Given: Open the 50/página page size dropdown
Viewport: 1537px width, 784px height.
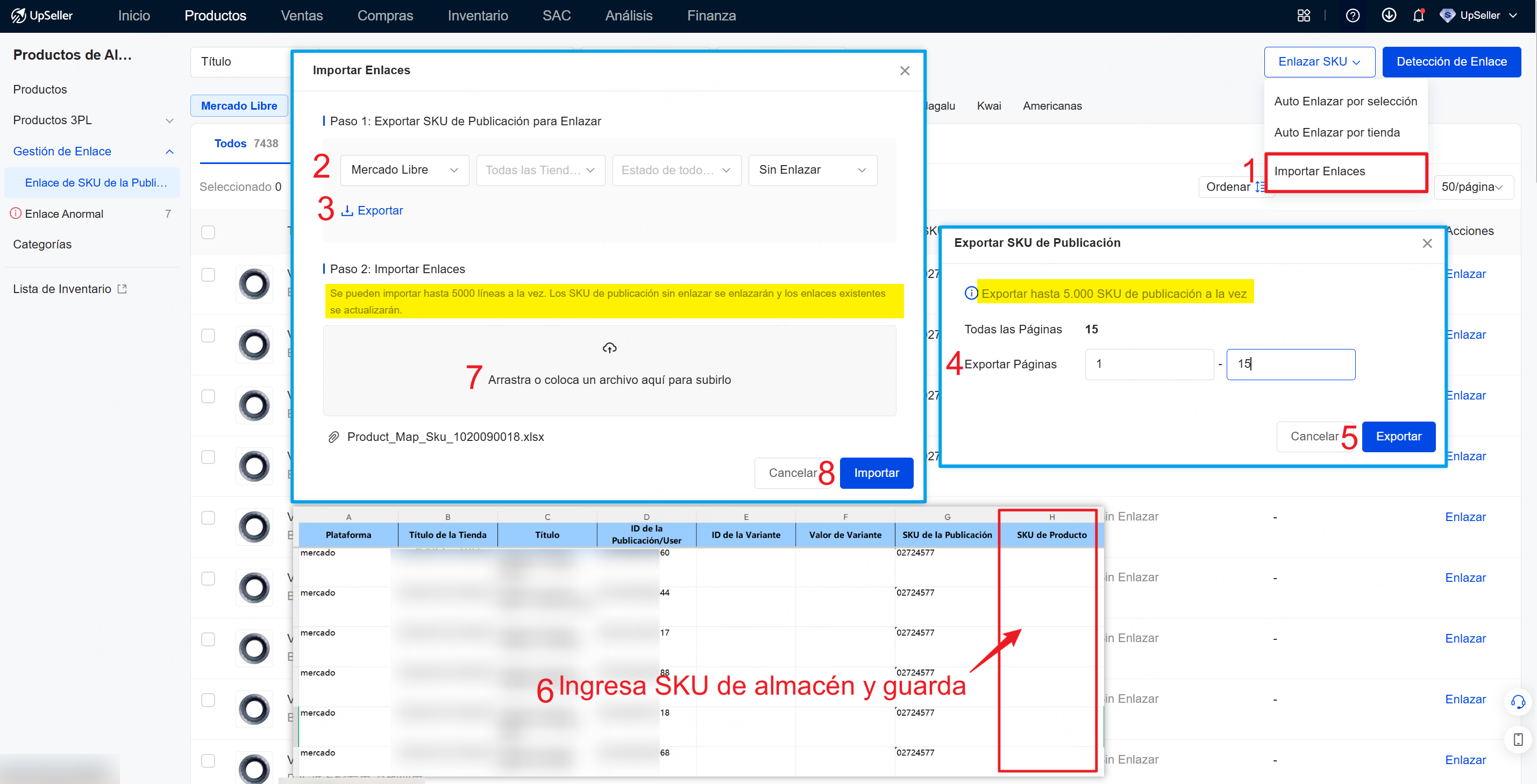Looking at the screenshot, I should (1473, 187).
